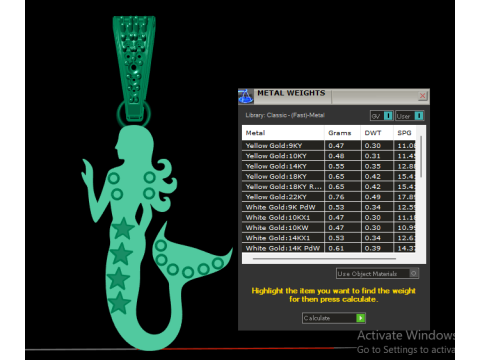Click the 0.61 grams value for 14K PdW
The width and height of the screenshot is (480, 360).
click(336, 248)
